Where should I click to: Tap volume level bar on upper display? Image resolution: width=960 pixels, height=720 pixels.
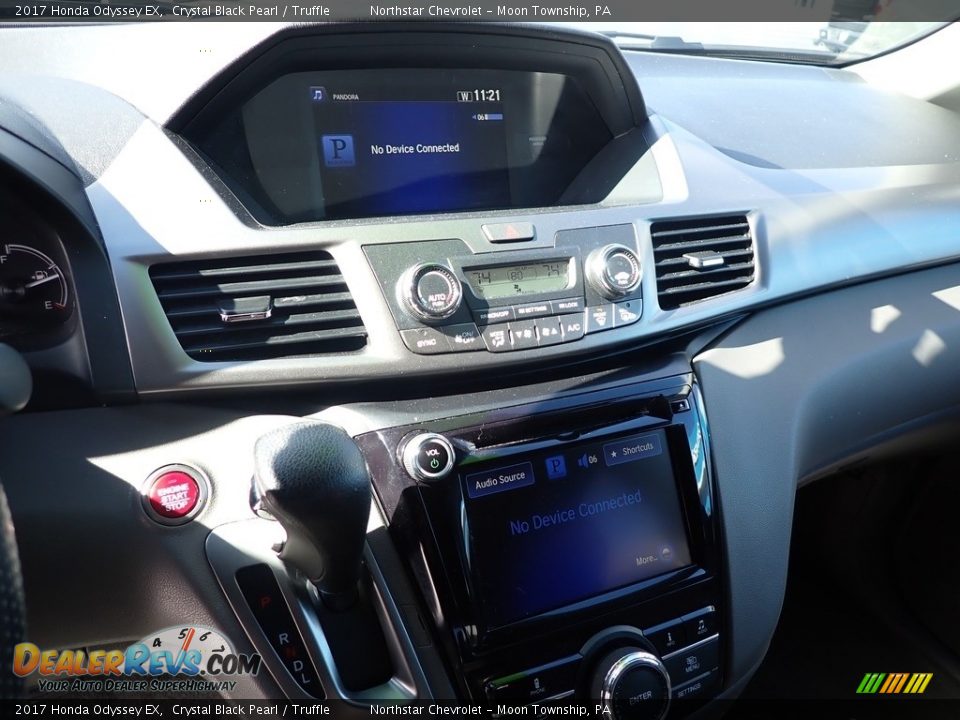489,117
